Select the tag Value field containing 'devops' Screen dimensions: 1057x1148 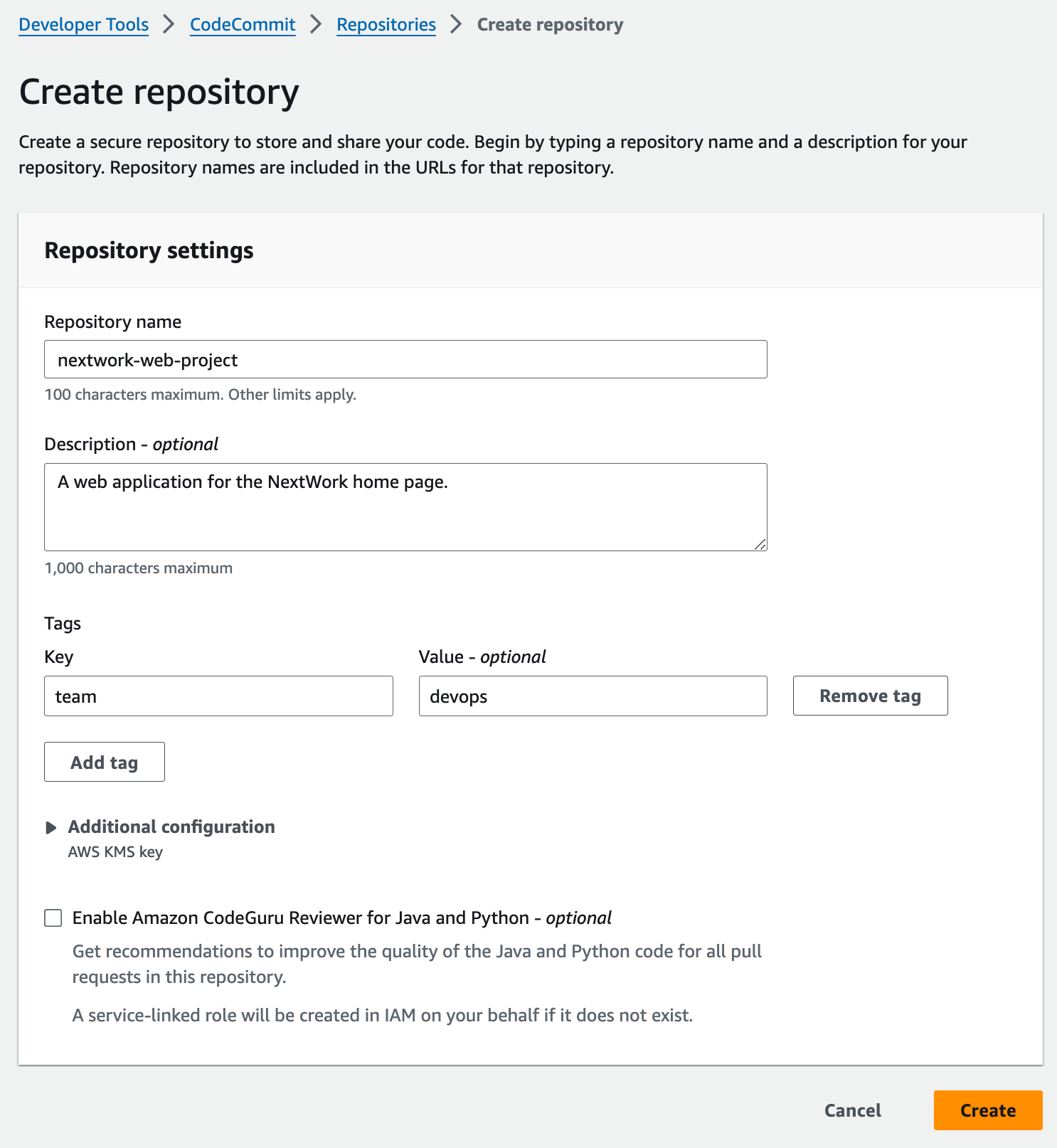click(593, 696)
